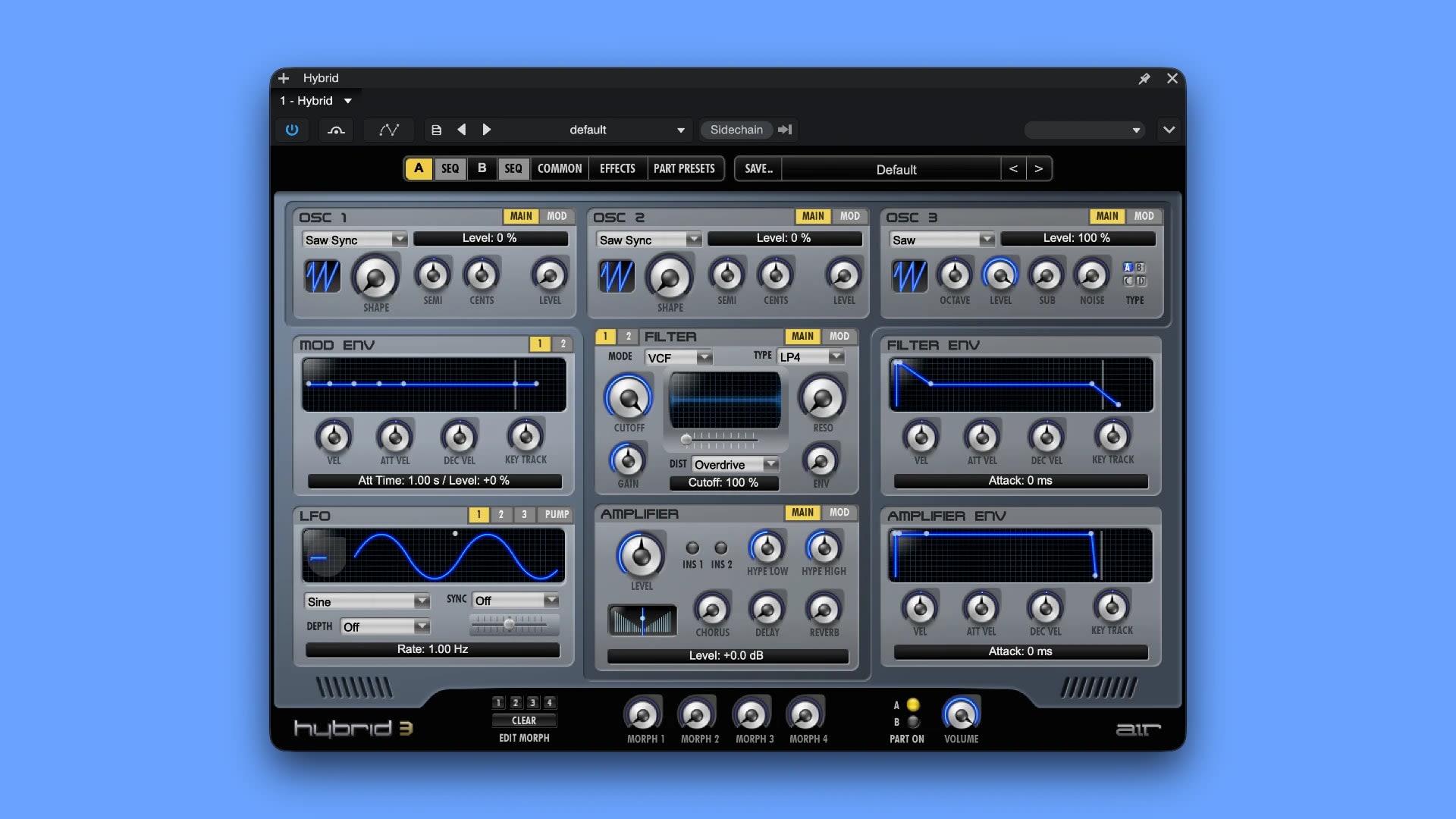Switch OSC 3 to MOD page
The image size is (1456, 819).
(x=1144, y=216)
